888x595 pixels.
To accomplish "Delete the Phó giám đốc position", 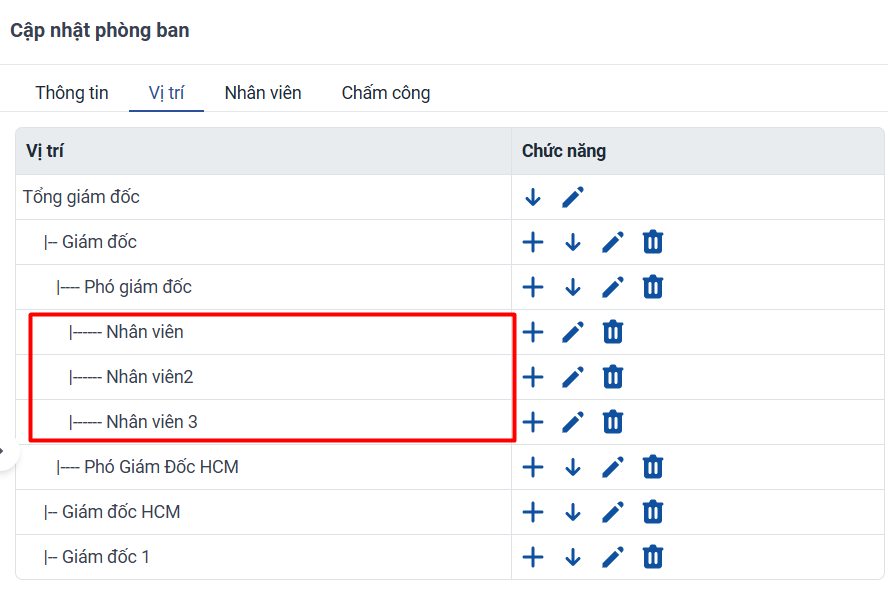I will pyautogui.click(x=652, y=287).
